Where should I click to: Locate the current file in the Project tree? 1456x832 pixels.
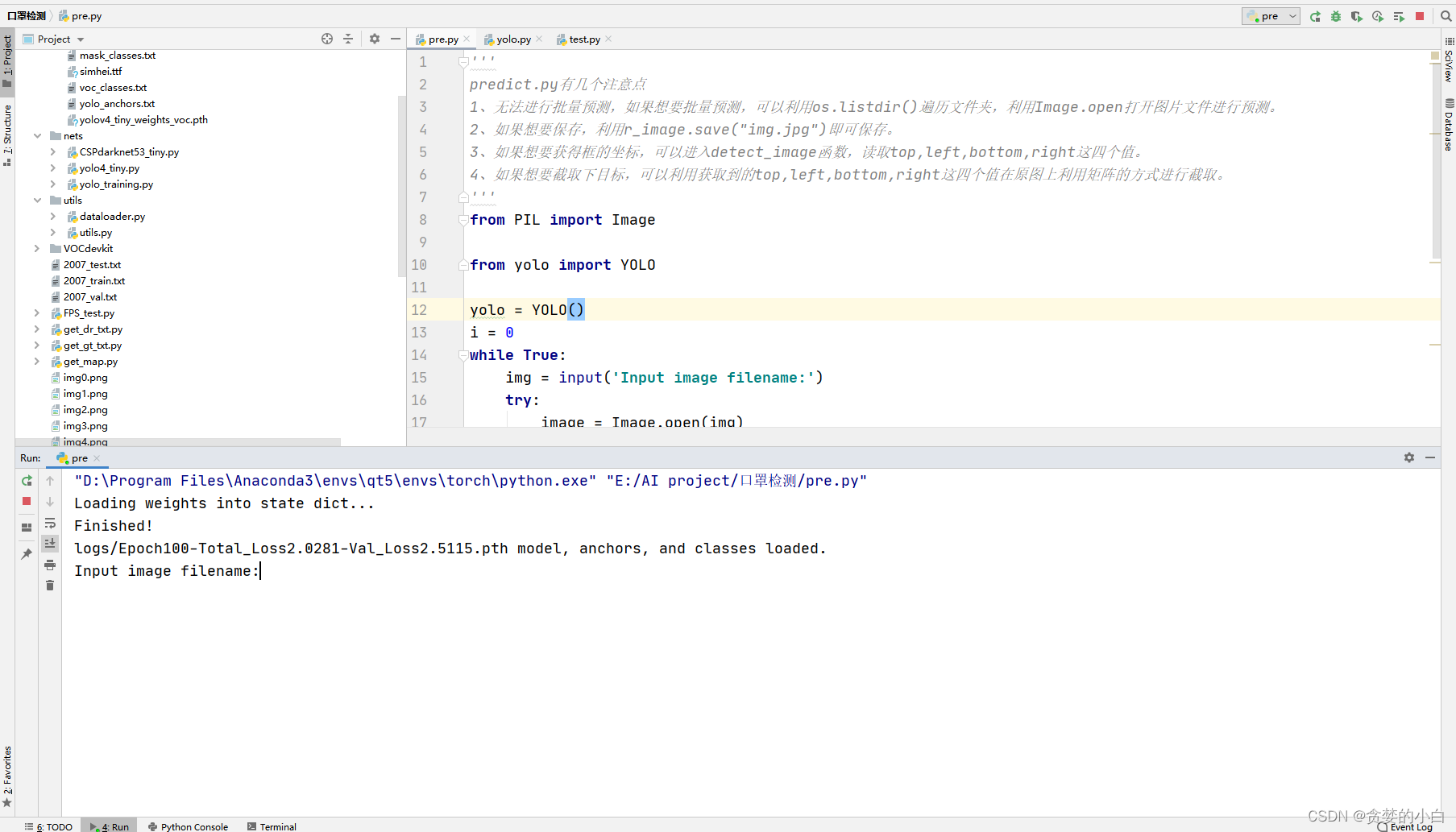click(x=327, y=39)
